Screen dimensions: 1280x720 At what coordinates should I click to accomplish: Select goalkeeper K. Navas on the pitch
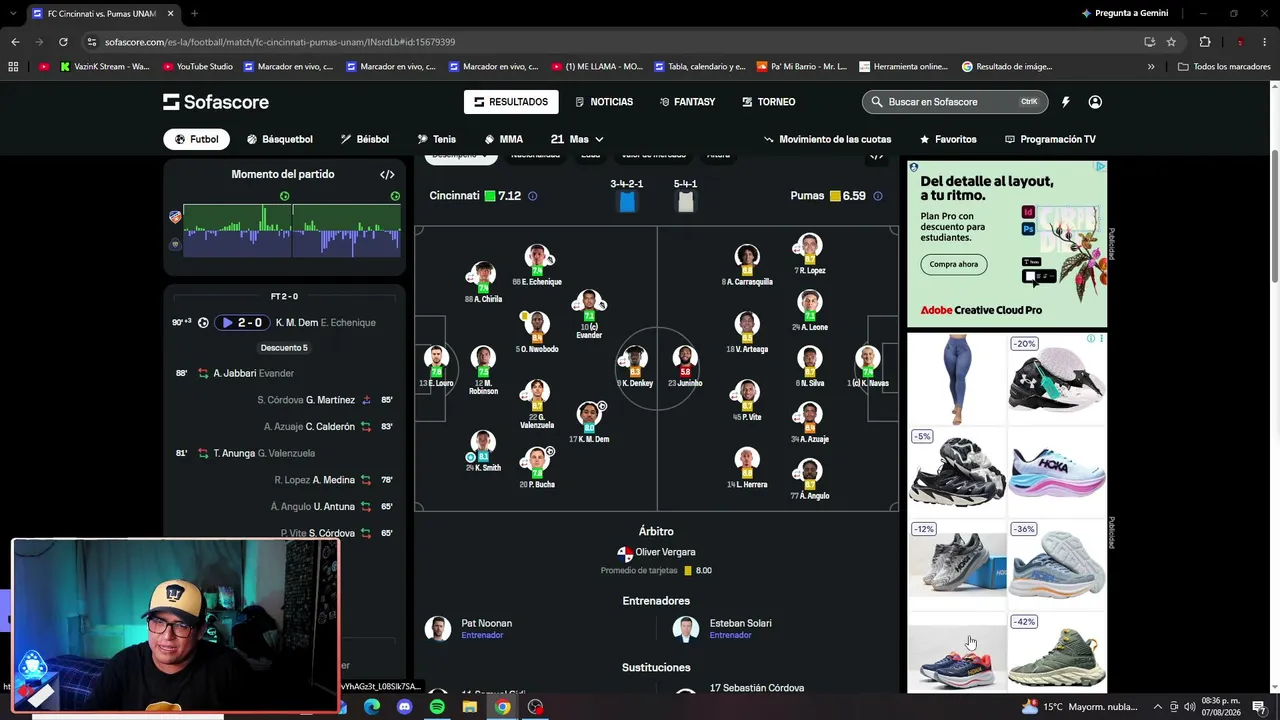pyautogui.click(x=867, y=366)
